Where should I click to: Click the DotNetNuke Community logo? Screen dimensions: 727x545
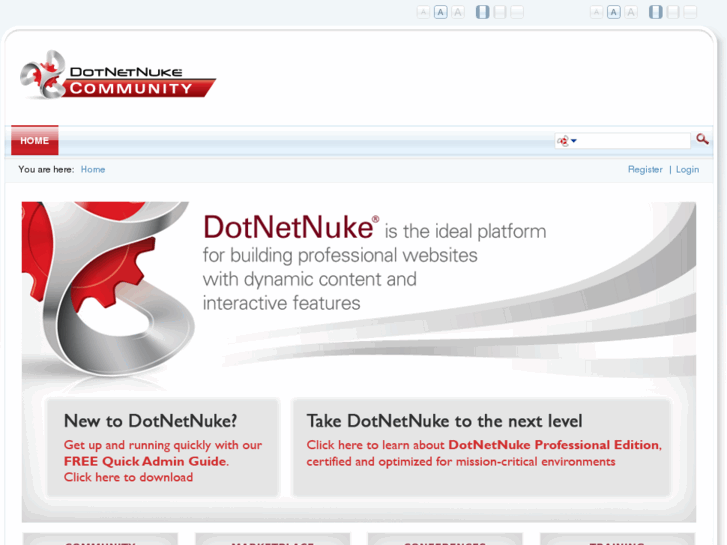coord(118,75)
